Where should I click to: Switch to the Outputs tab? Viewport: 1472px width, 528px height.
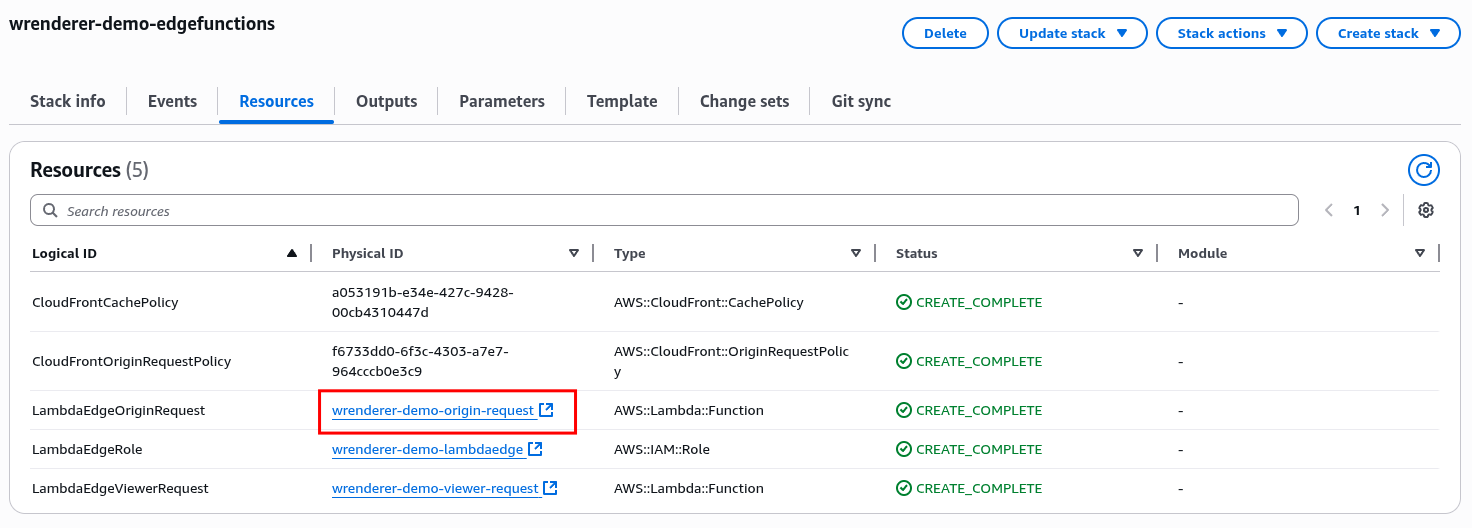point(386,101)
